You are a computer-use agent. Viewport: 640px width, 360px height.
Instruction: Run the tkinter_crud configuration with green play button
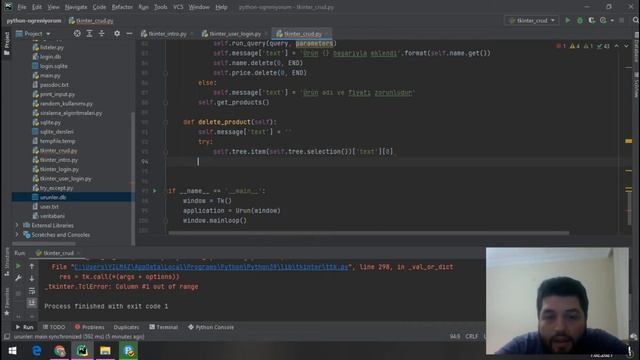coord(567,20)
